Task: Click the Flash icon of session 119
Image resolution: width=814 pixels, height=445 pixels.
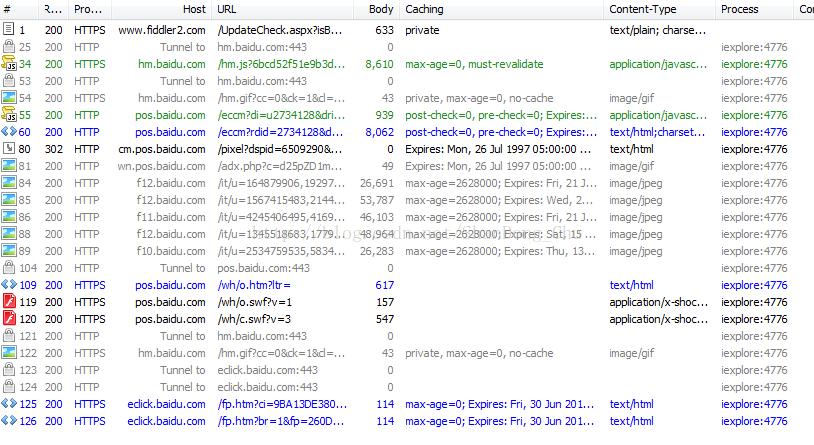Action: pos(9,301)
